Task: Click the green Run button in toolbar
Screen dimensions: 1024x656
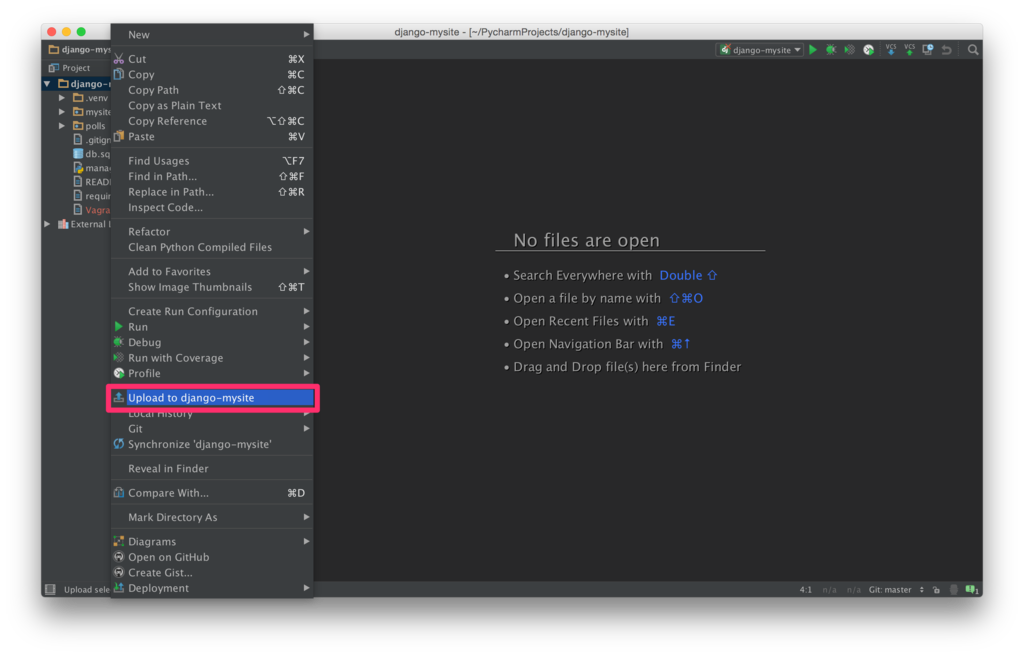Action: click(x=813, y=50)
